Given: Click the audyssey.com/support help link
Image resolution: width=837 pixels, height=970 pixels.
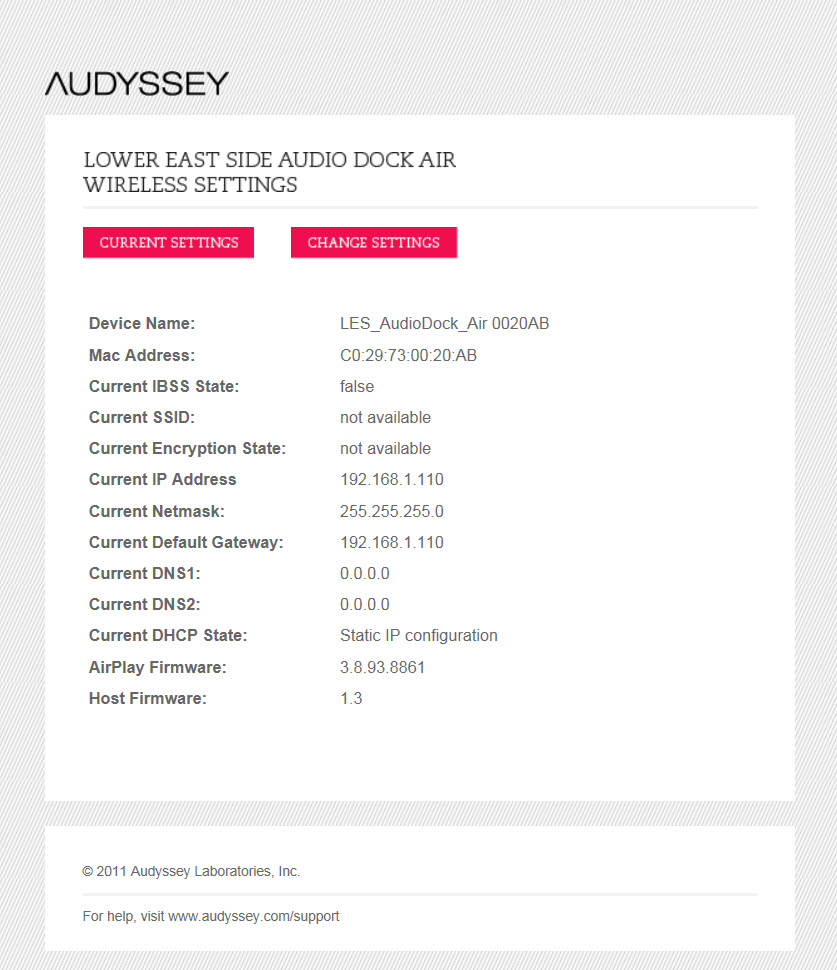Looking at the screenshot, I should tap(254, 916).
